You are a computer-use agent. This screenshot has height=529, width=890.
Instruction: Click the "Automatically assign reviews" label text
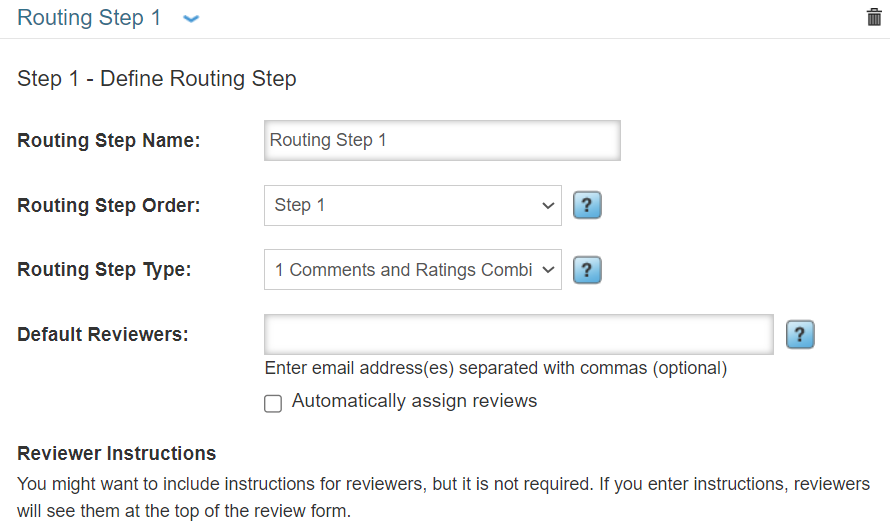(414, 401)
